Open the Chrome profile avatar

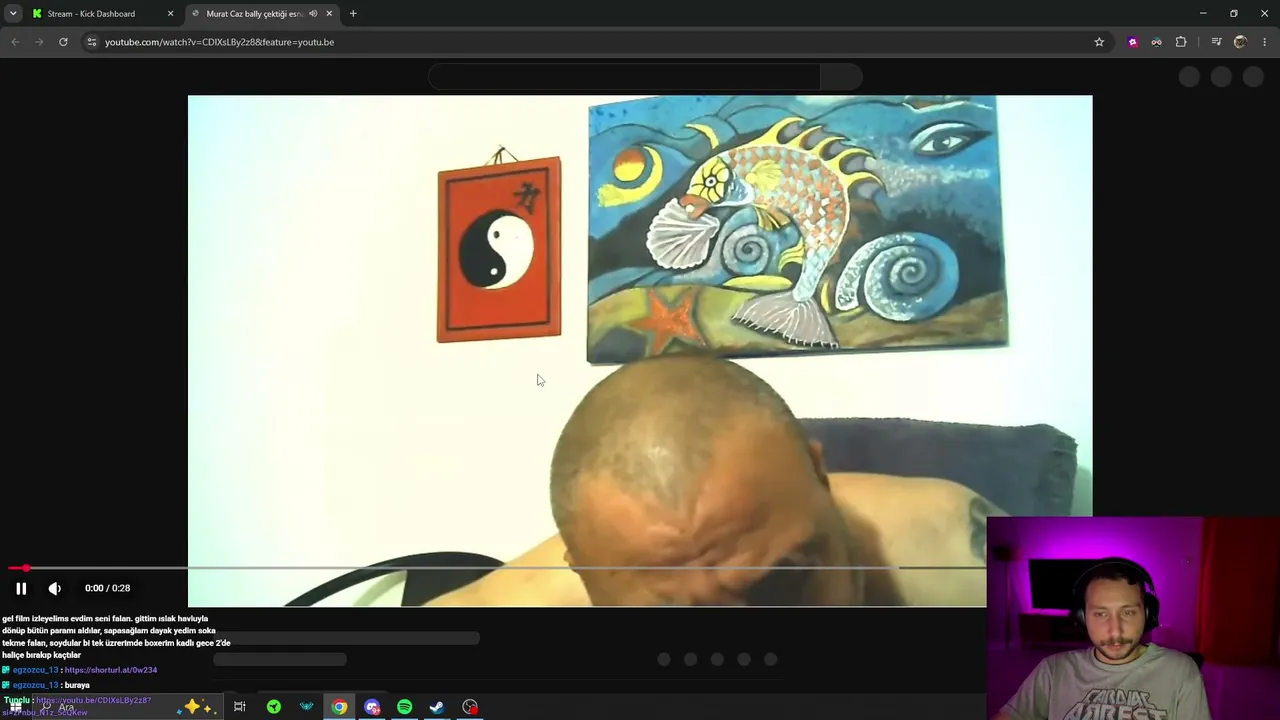click(x=1240, y=42)
